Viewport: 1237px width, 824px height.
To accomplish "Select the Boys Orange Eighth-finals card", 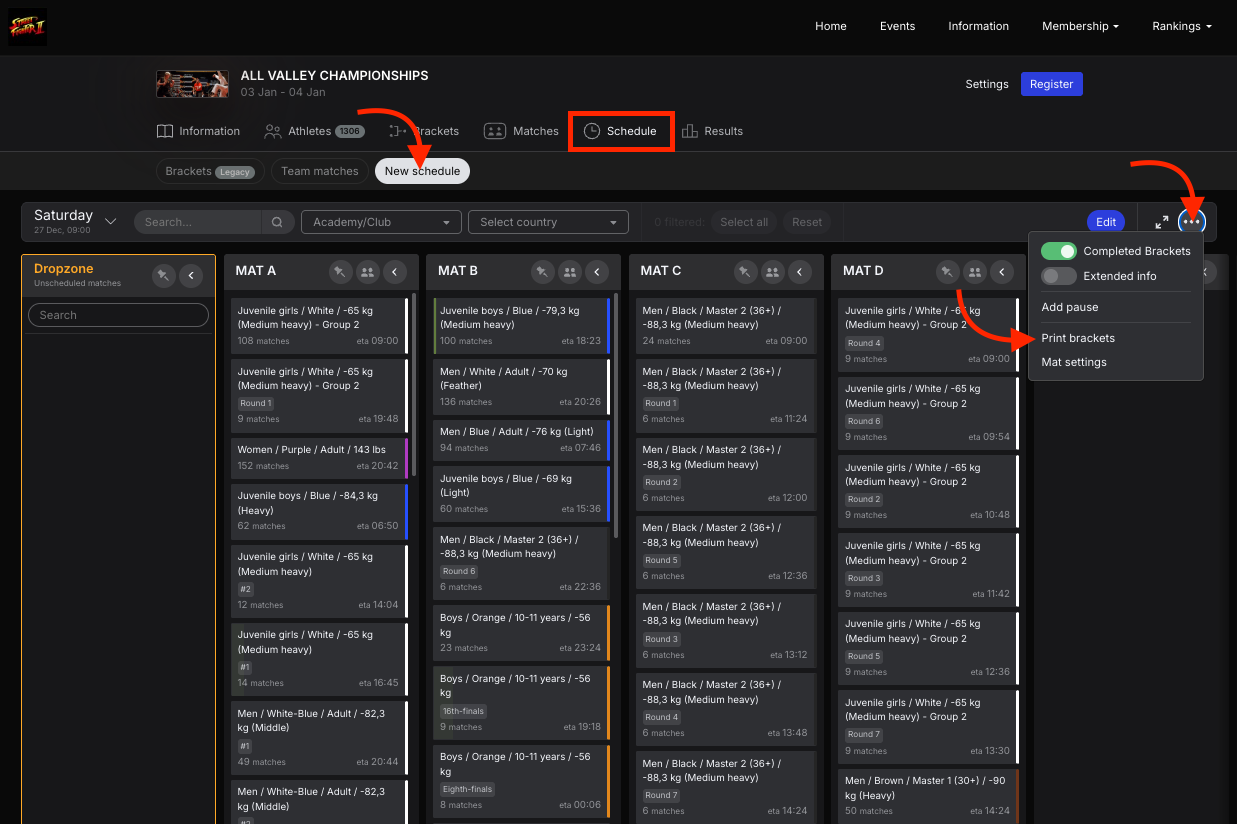I will click(x=521, y=780).
